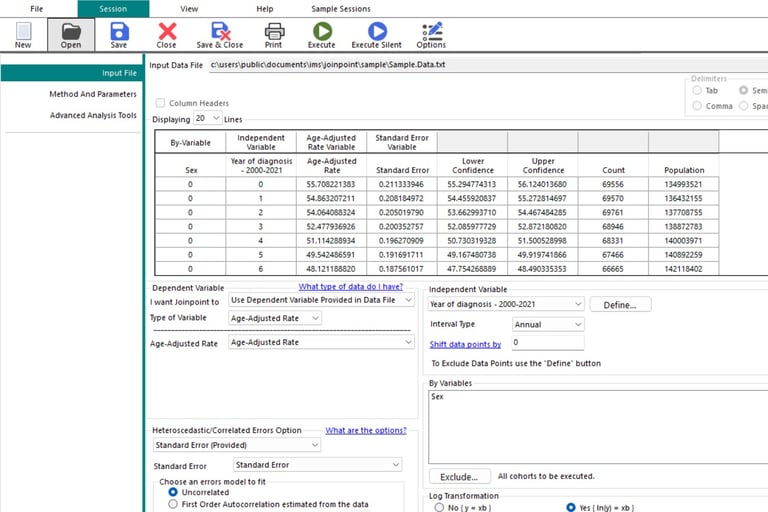
Task: Click cell value 0.208184972
Action: coord(402,198)
